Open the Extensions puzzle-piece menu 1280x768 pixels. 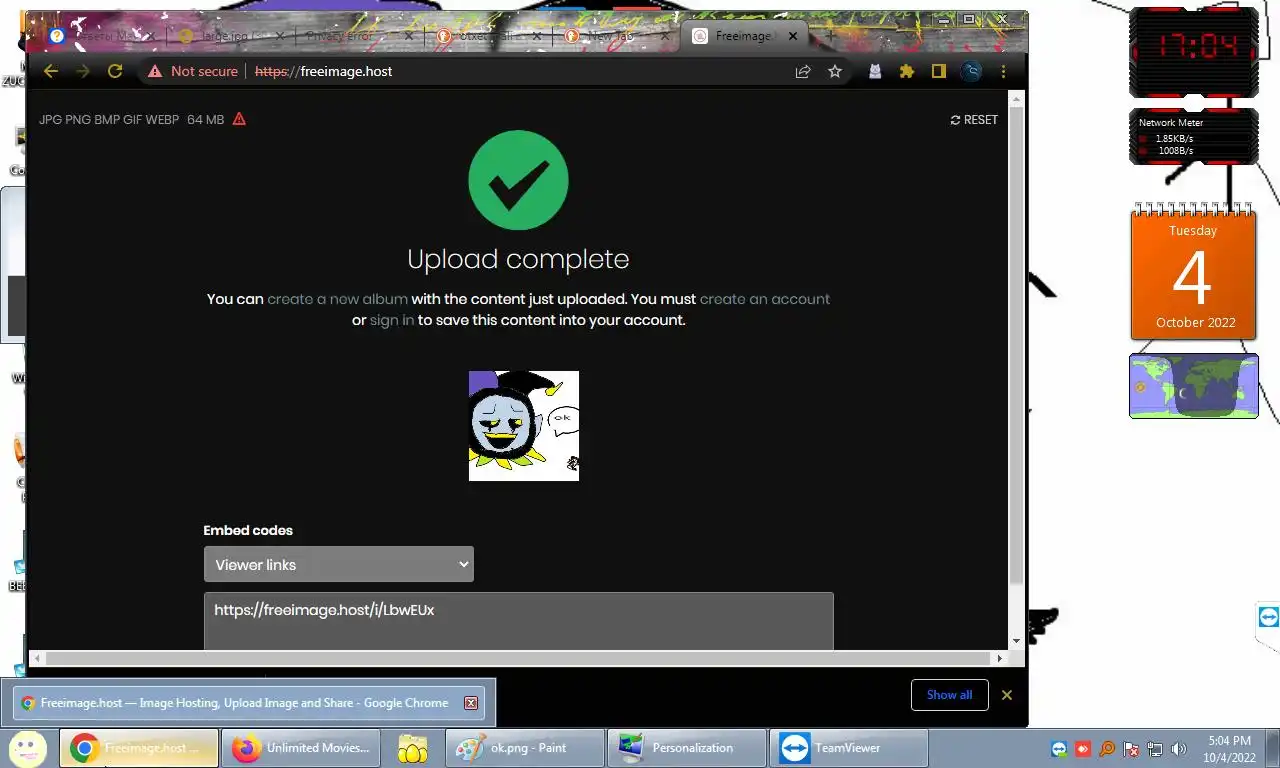907,71
